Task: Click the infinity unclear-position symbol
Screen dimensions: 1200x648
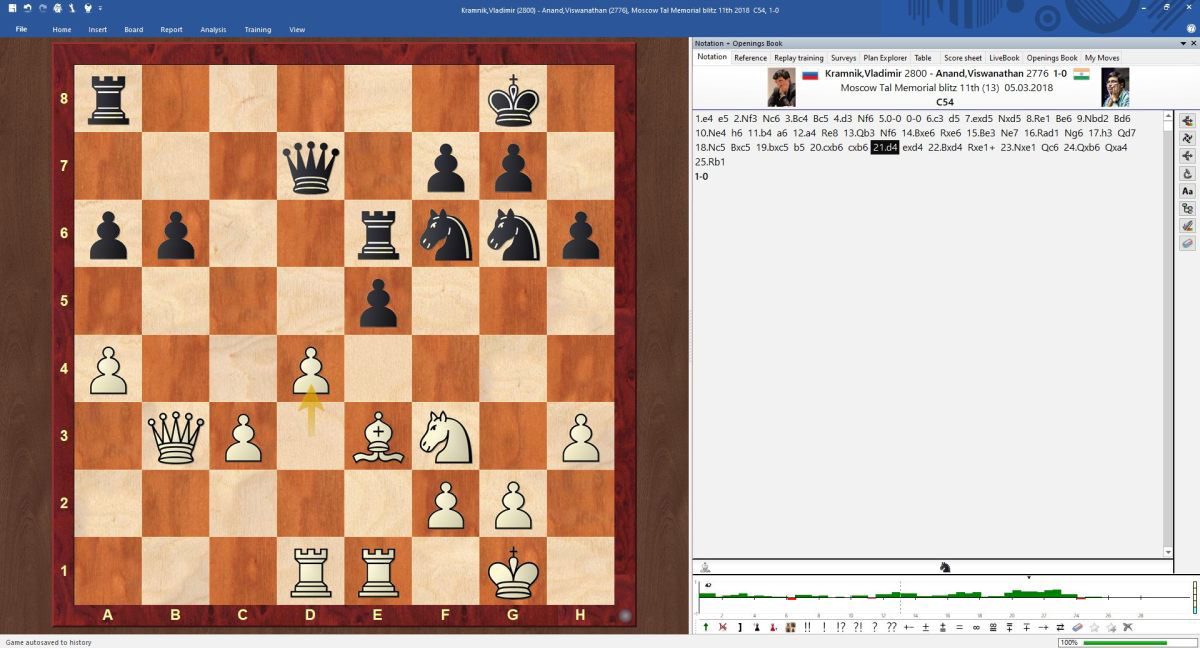Action: point(975,627)
